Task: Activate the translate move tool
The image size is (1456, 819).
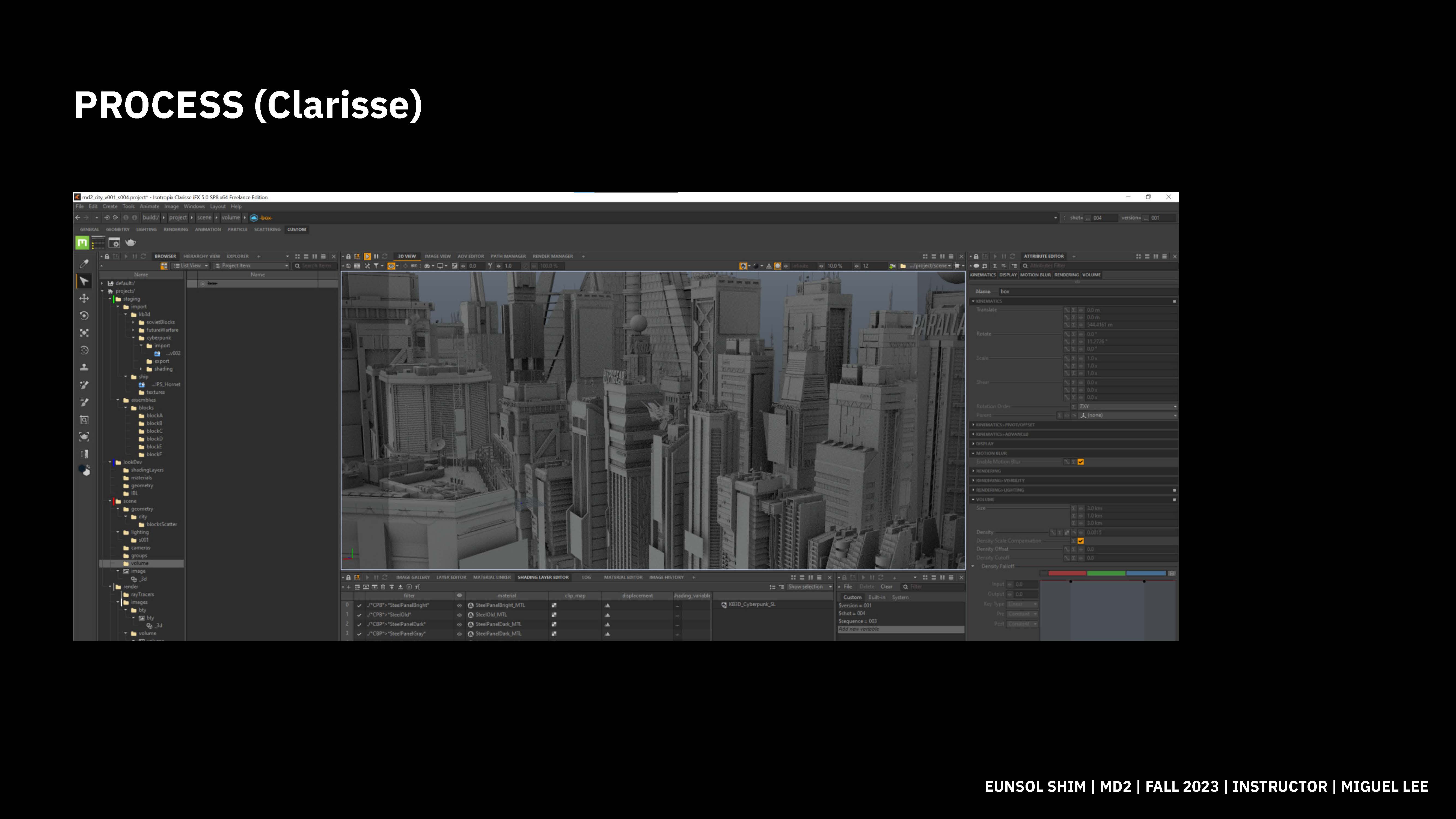Action: pos(84,298)
